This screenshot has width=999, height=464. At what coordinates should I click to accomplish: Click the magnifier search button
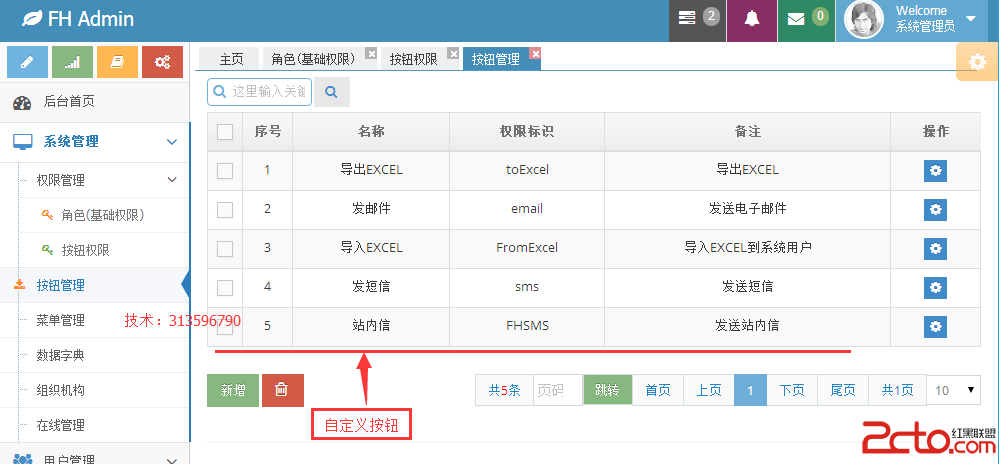click(331, 92)
